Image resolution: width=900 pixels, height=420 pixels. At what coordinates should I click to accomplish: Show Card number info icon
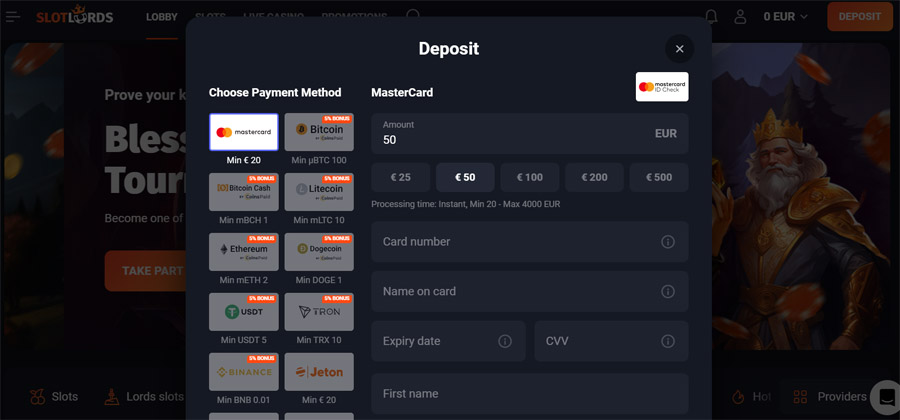pos(668,242)
